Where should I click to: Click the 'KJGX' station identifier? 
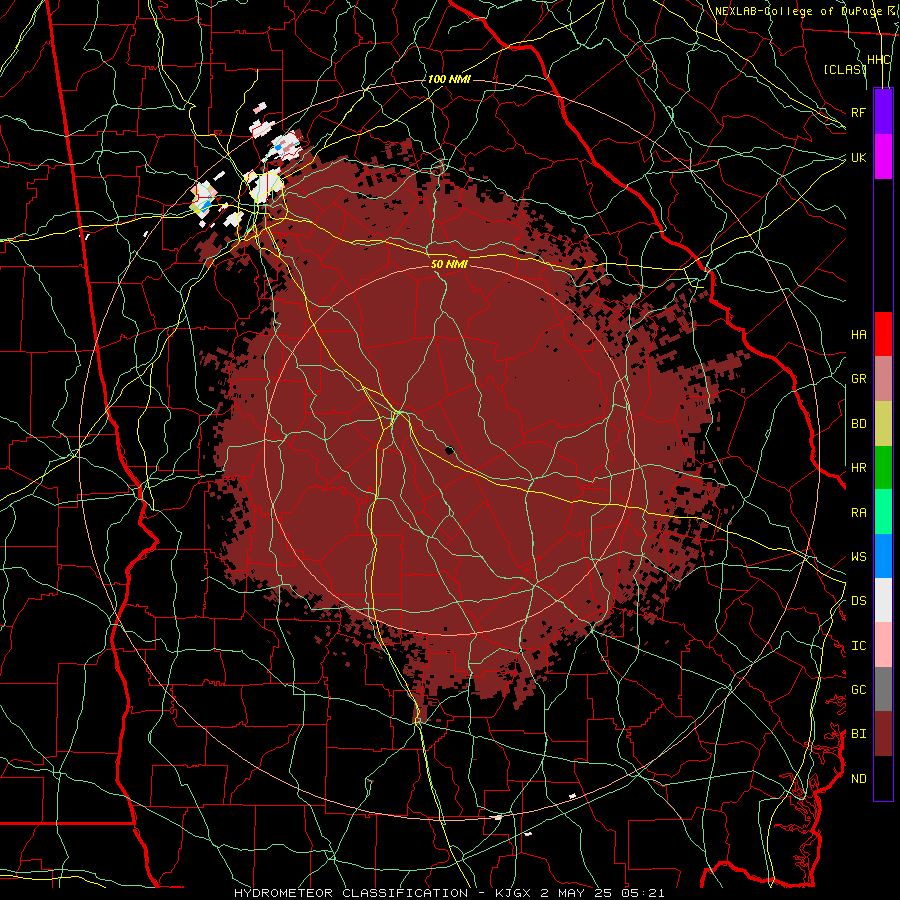click(x=513, y=893)
